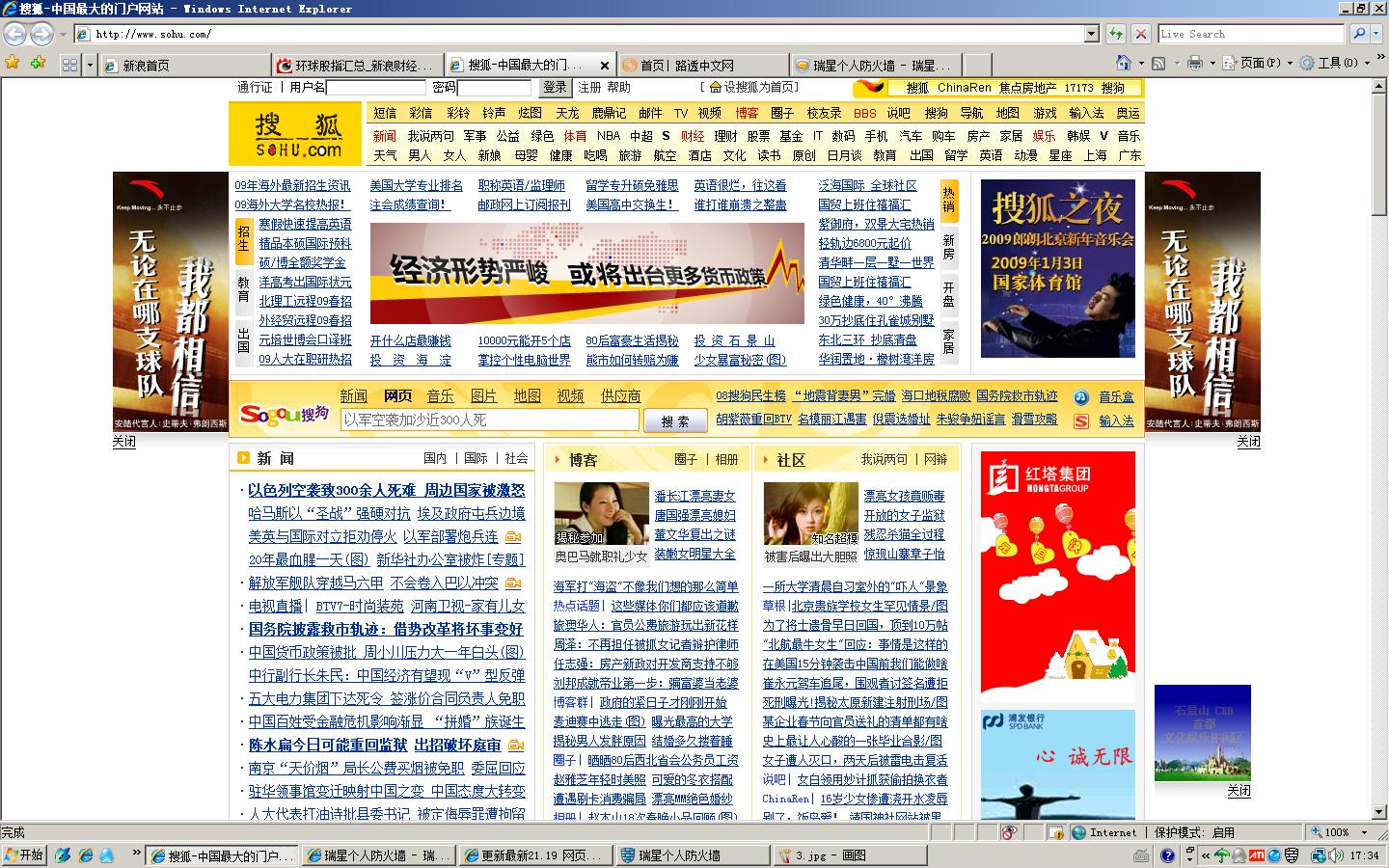1389x868 pixels.
Task: Click the red Sogou 输入法 icon
Action: [1081, 420]
